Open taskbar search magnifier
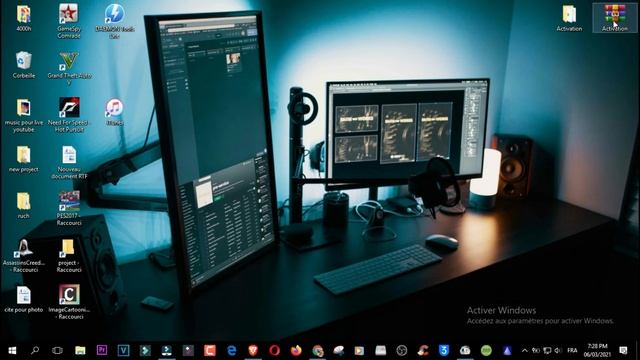 (35, 350)
